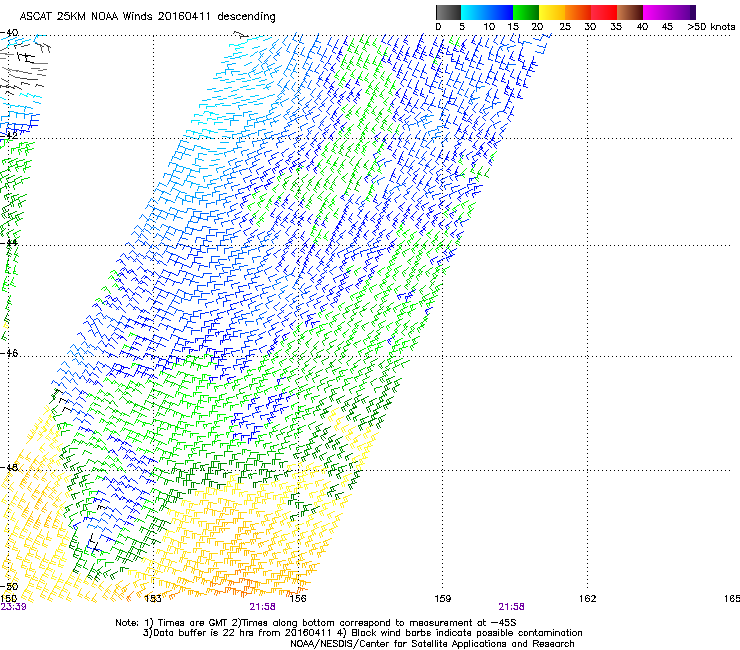740x650 pixels.
Task: Click the 'Data buffer is 22 hrs' note line
Action: [x=362, y=633]
